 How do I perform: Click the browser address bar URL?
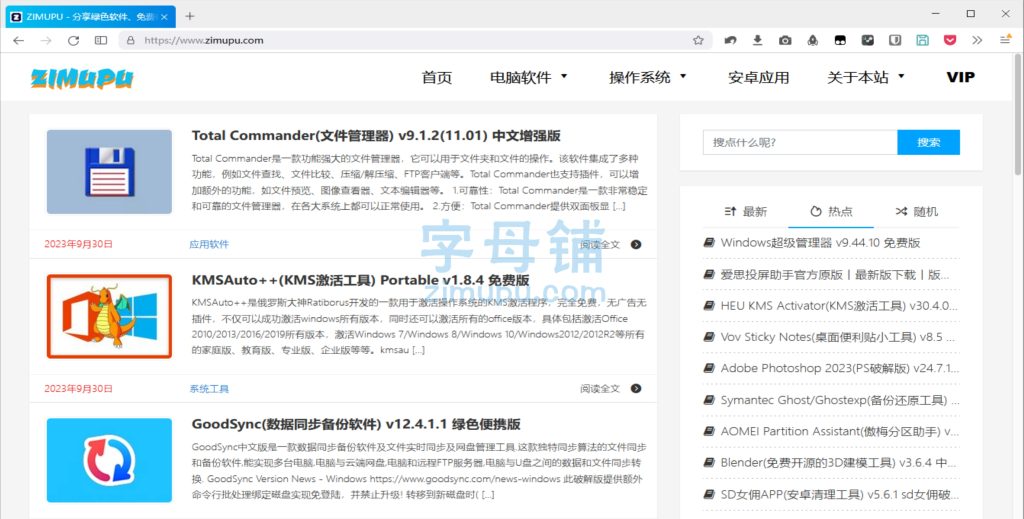[204, 40]
